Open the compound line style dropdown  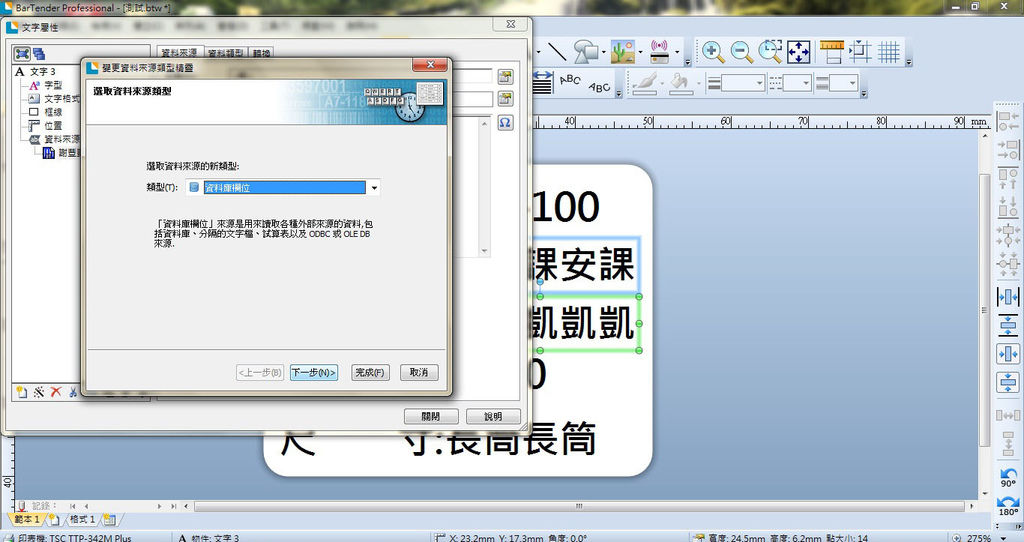tap(852, 83)
